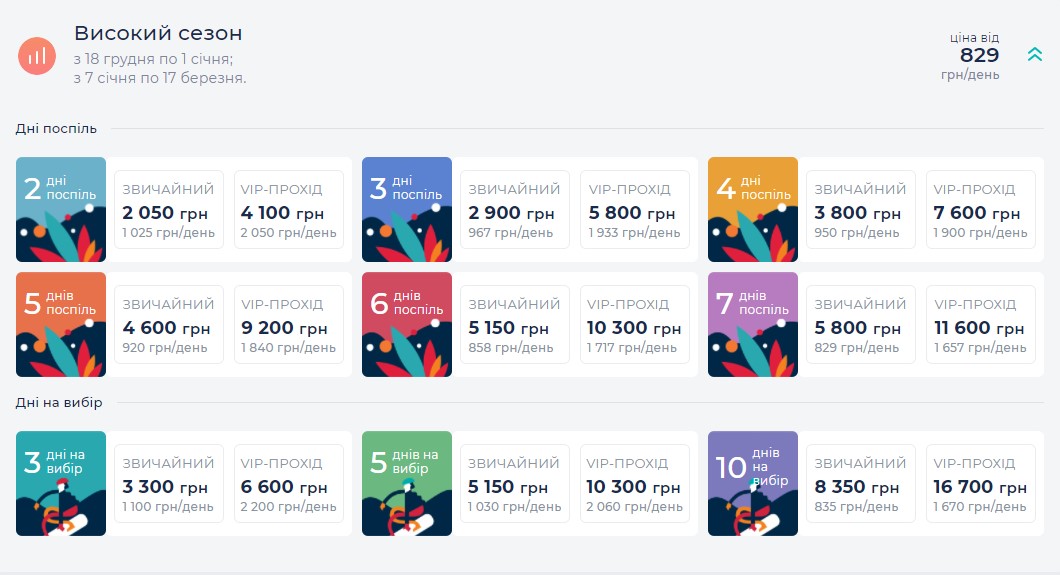Select the 2 дні поспіль pass thumbnail
Image resolution: width=1060 pixels, height=575 pixels.
[x=61, y=209]
